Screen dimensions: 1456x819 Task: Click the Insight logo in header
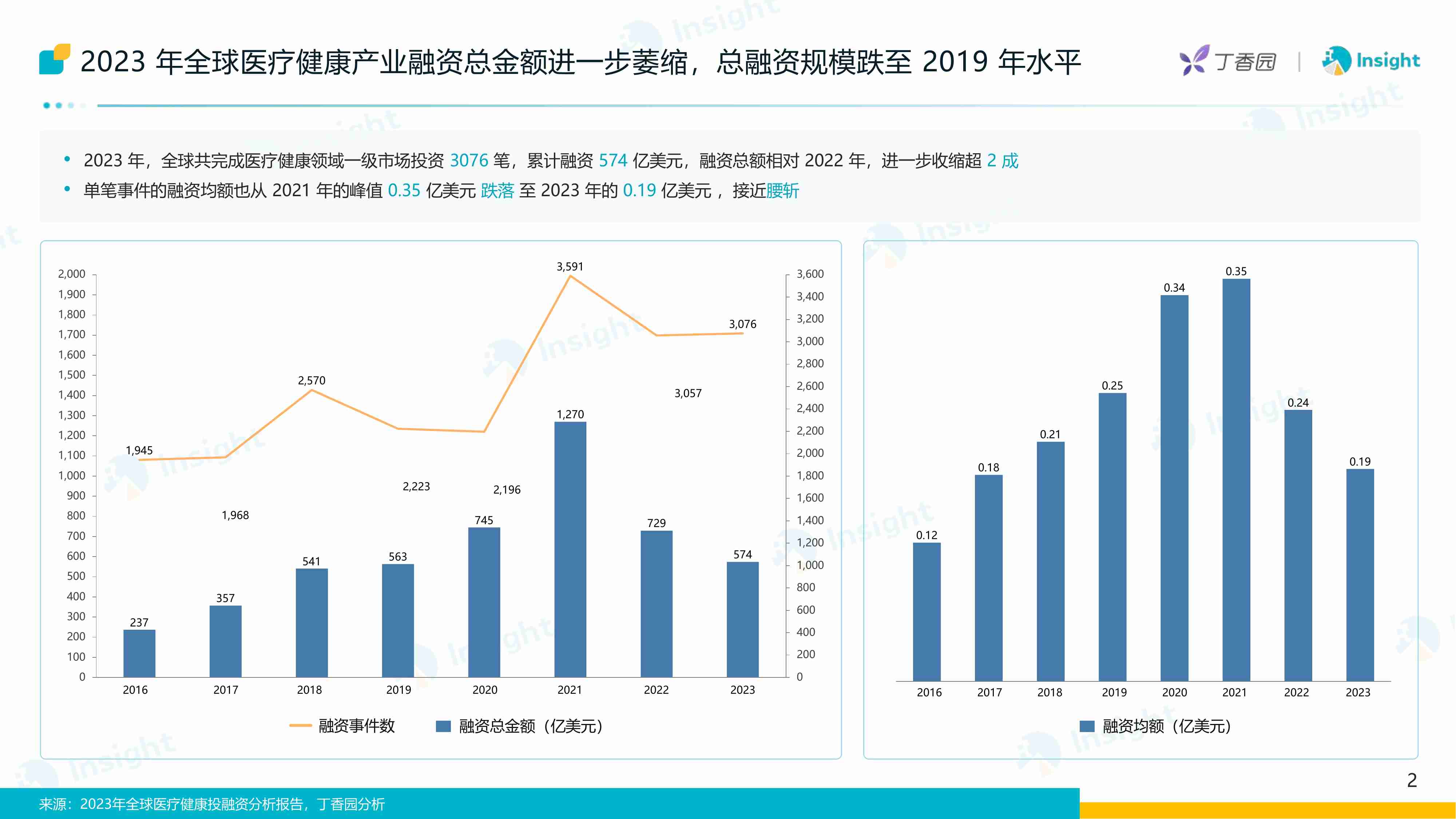pos(1370,60)
